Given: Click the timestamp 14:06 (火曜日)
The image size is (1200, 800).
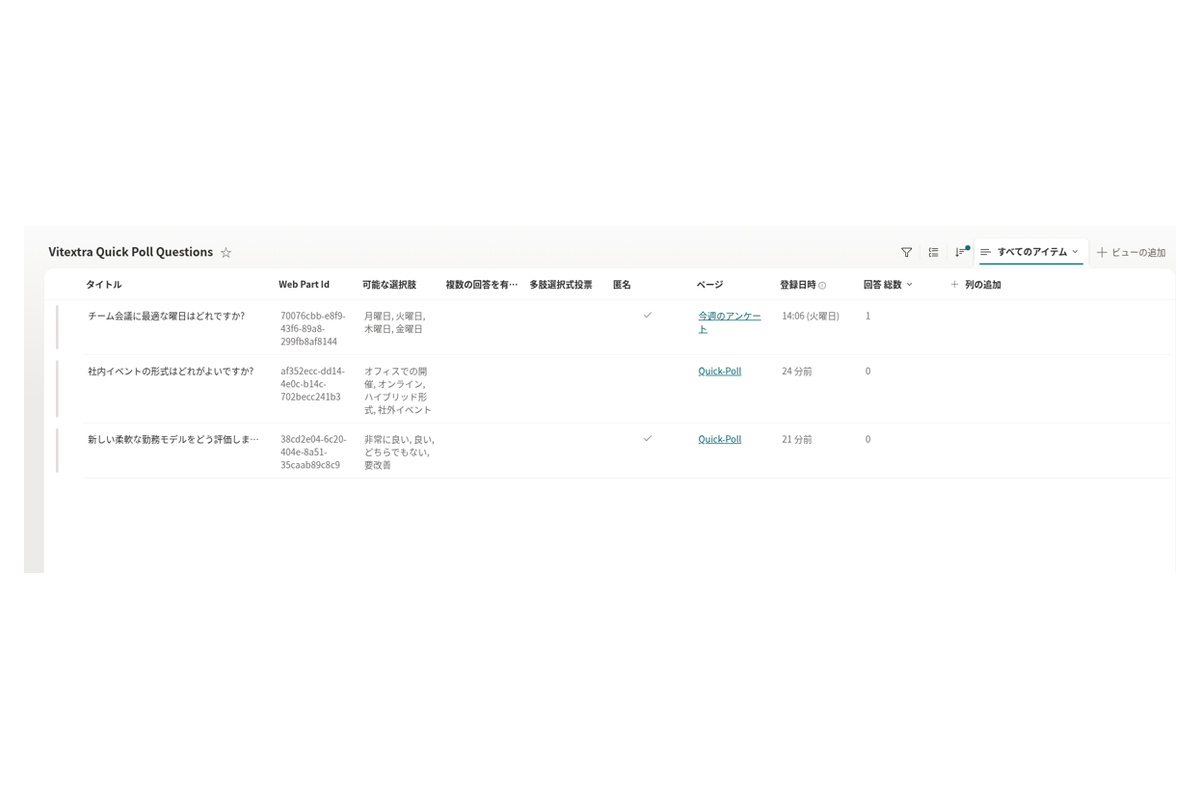Looking at the screenshot, I should [810, 316].
